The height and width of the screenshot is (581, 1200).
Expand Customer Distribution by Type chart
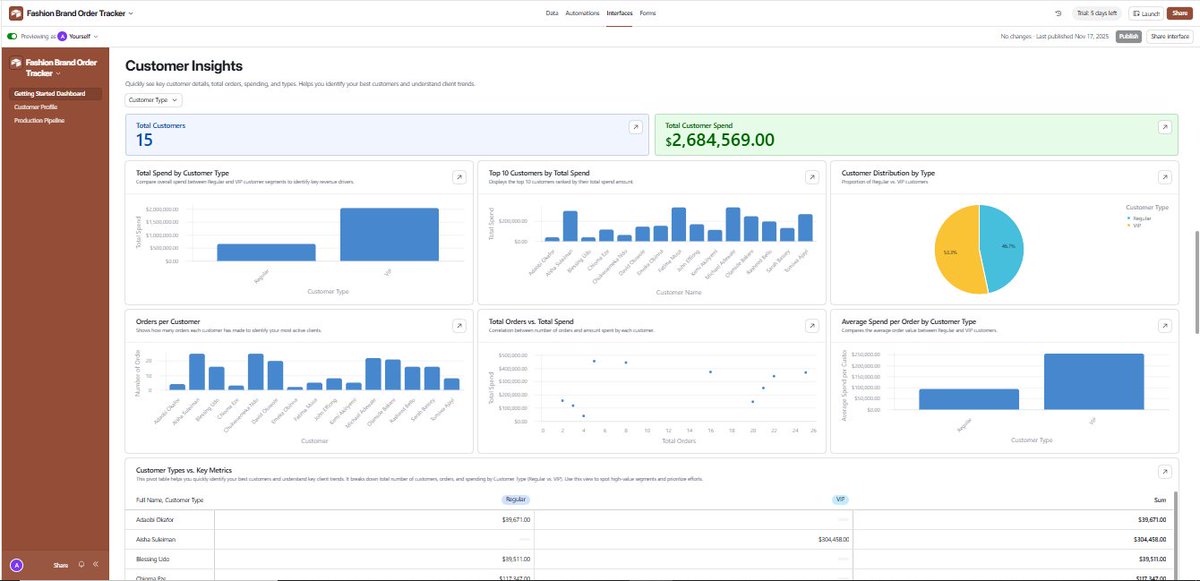[1164, 176]
